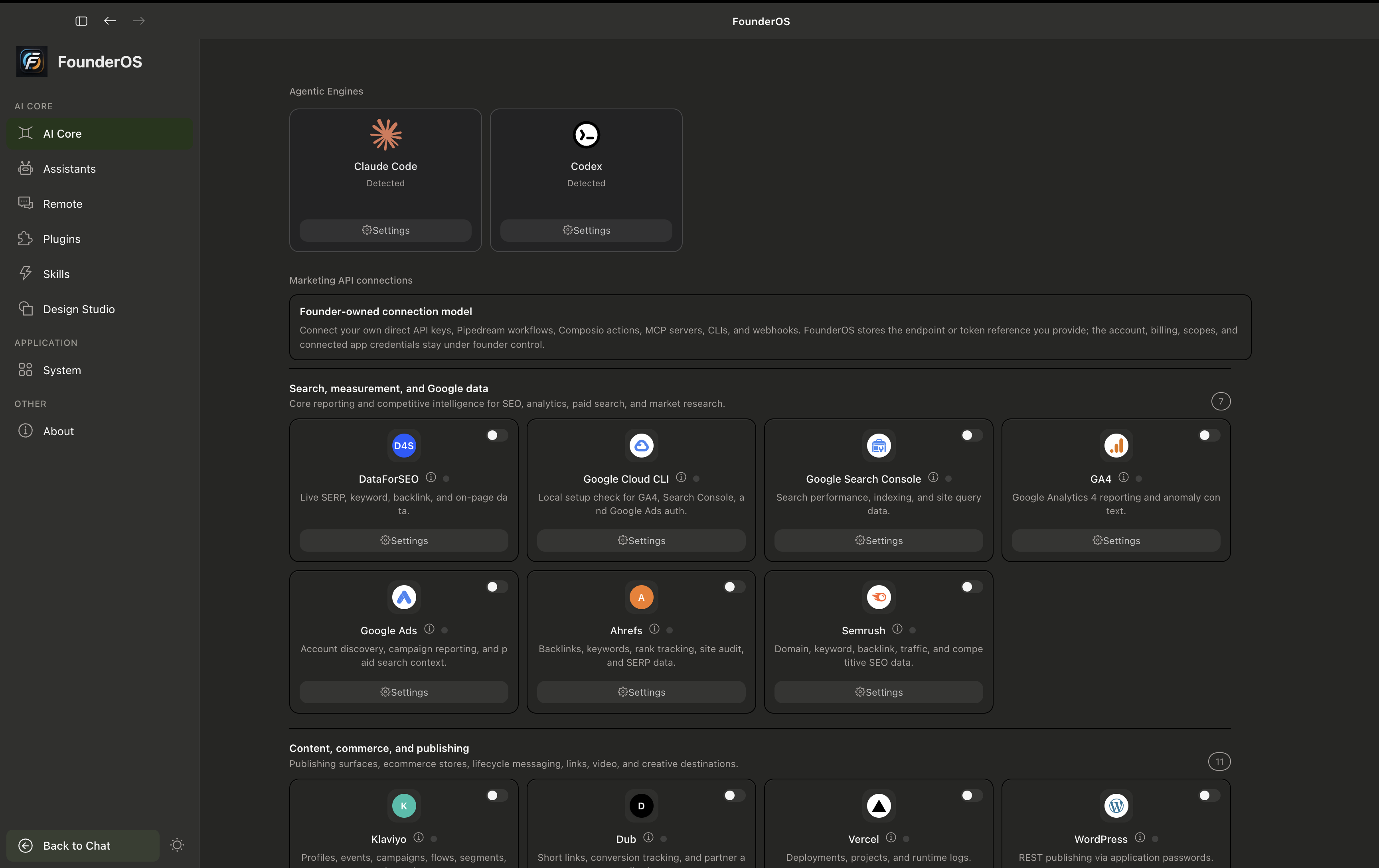Click the Ahrefs orange A icon
This screenshot has height=868, width=1379.
(x=641, y=597)
